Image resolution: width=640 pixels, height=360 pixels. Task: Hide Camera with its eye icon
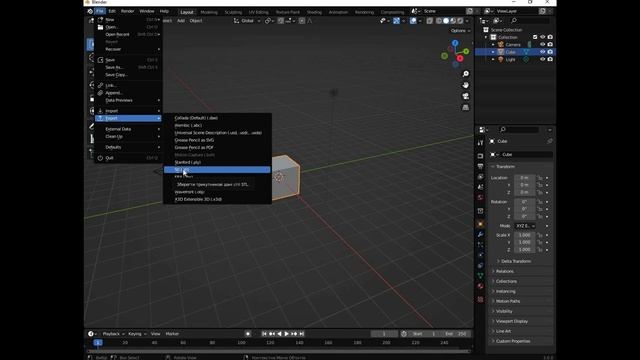(542, 44)
